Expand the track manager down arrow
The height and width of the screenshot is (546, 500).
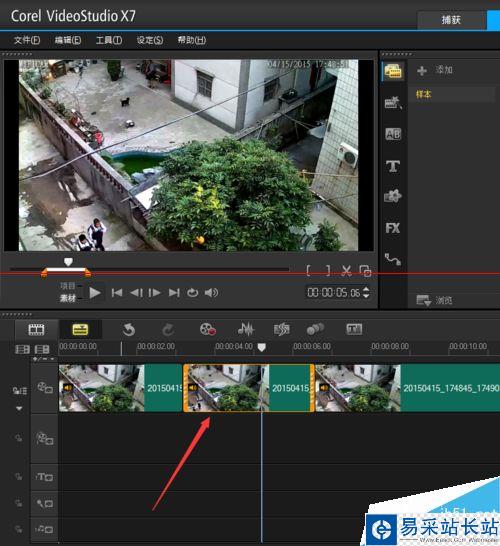[x=19, y=408]
